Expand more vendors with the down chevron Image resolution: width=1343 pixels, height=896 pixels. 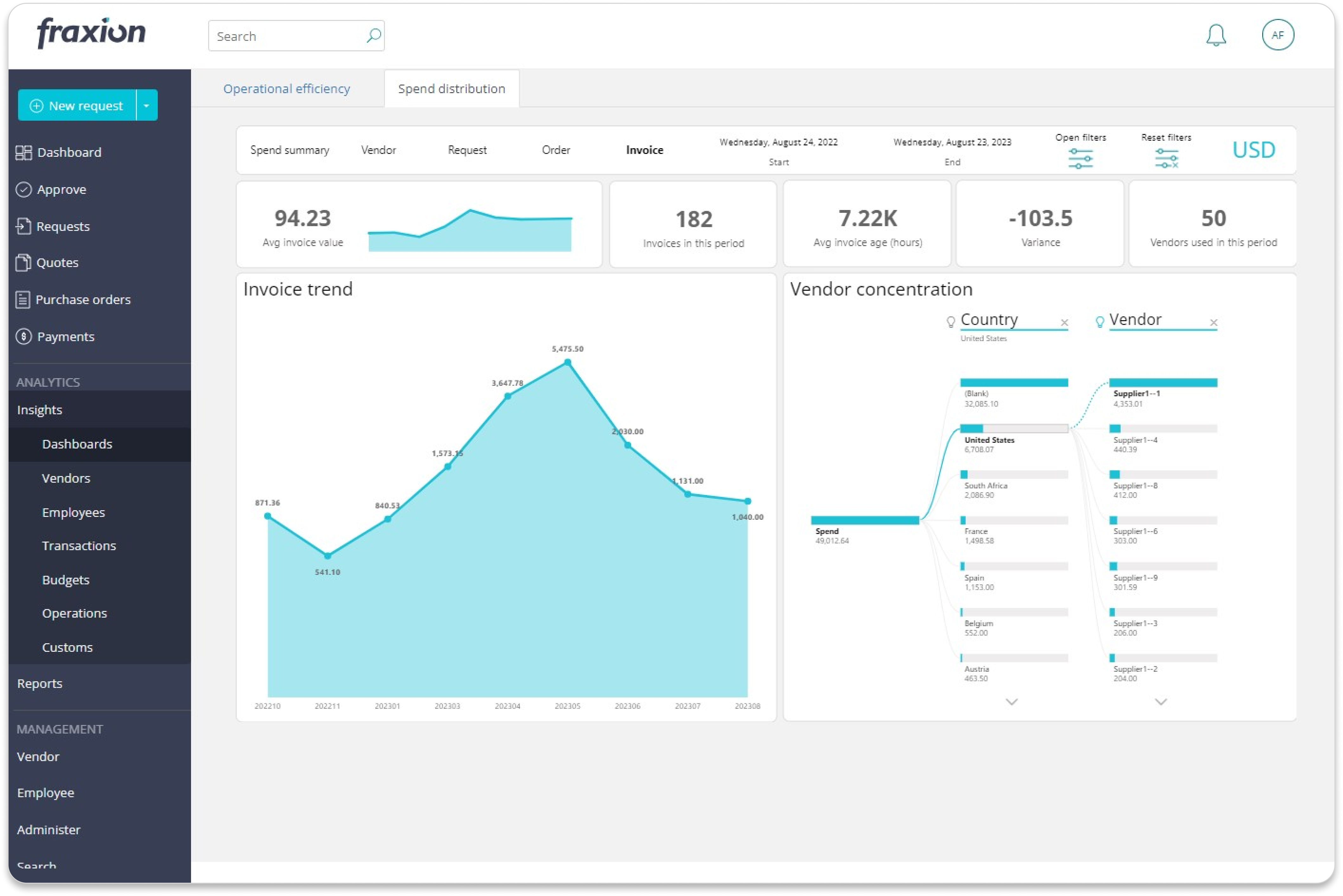tap(1160, 702)
